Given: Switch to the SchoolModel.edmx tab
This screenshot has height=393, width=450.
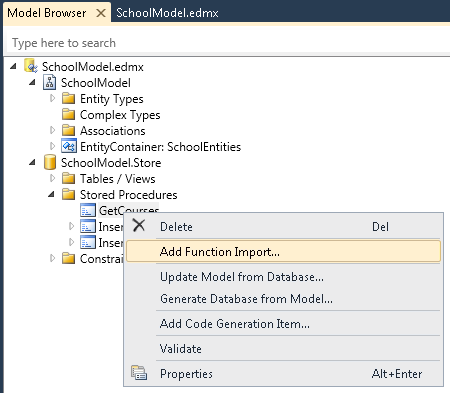Looking at the screenshot, I should click(x=167, y=13).
